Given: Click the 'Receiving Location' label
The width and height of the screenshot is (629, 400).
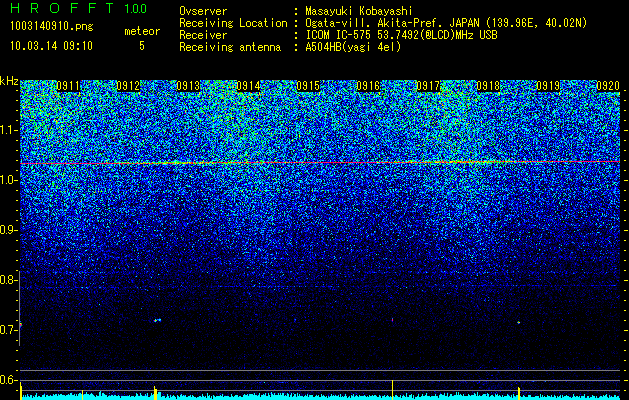Looking at the screenshot, I should pos(233,23).
